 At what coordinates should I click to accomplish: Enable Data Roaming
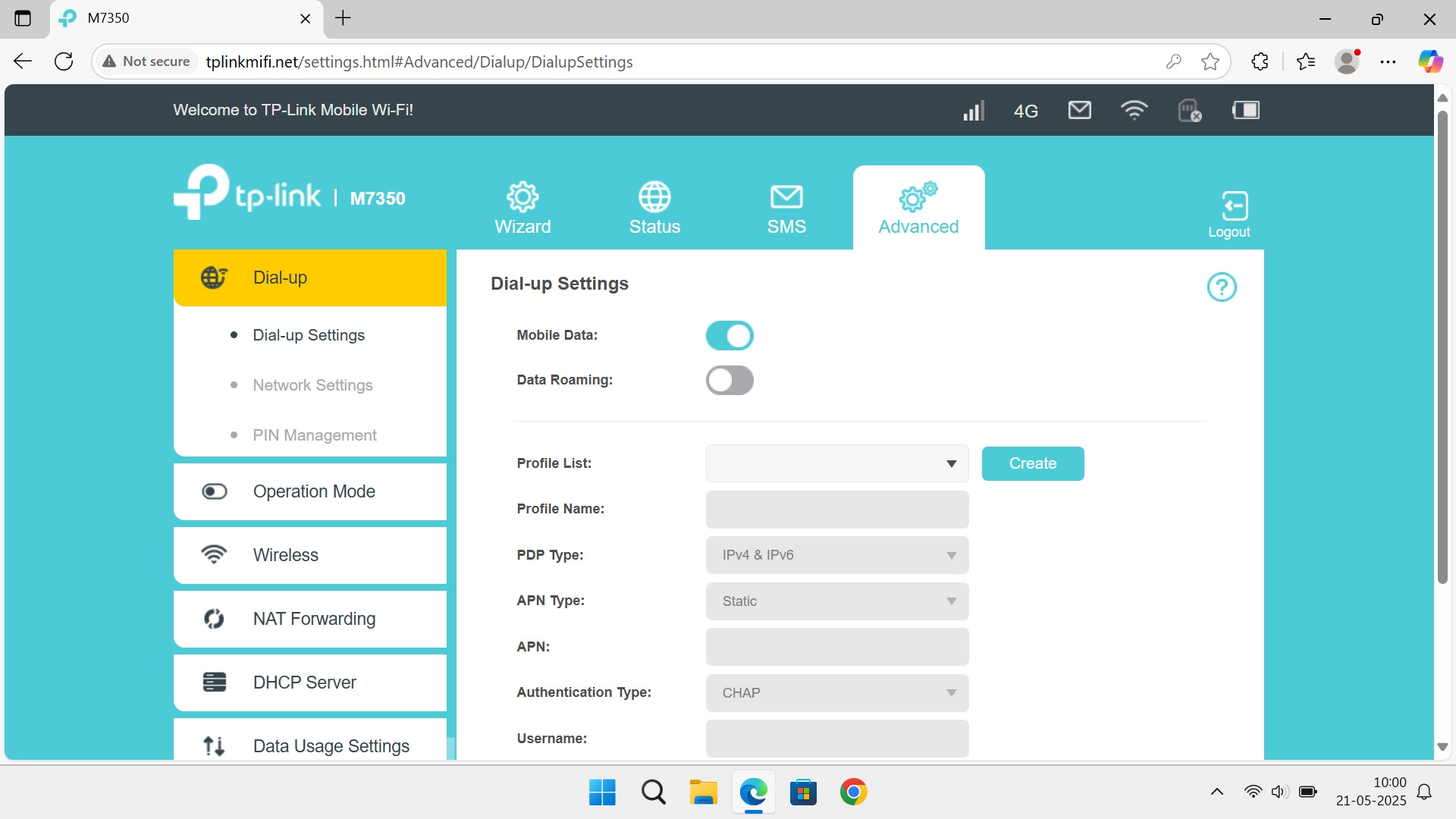pyautogui.click(x=729, y=380)
